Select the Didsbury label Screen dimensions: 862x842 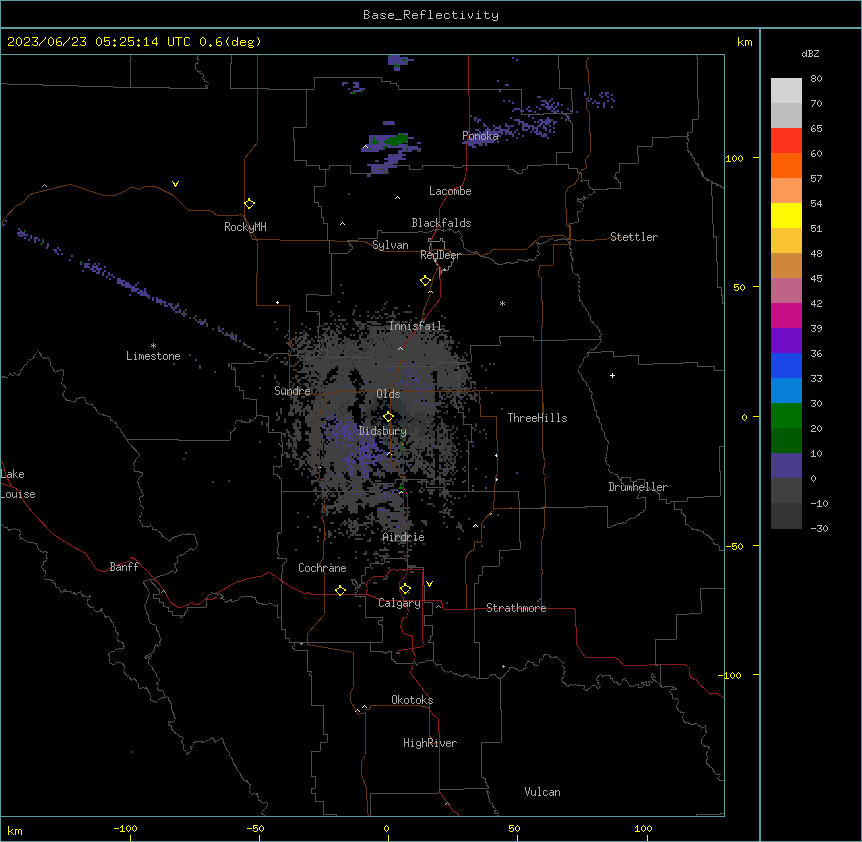click(383, 431)
